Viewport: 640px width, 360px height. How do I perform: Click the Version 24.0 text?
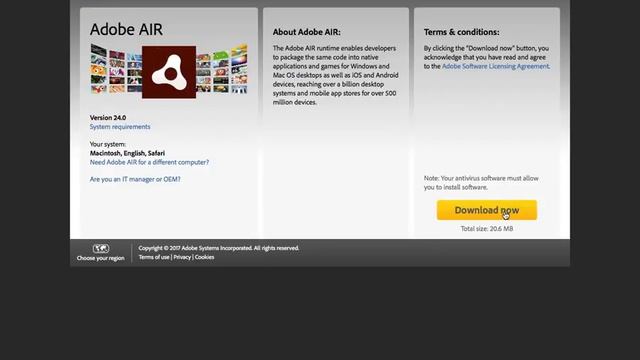108,118
